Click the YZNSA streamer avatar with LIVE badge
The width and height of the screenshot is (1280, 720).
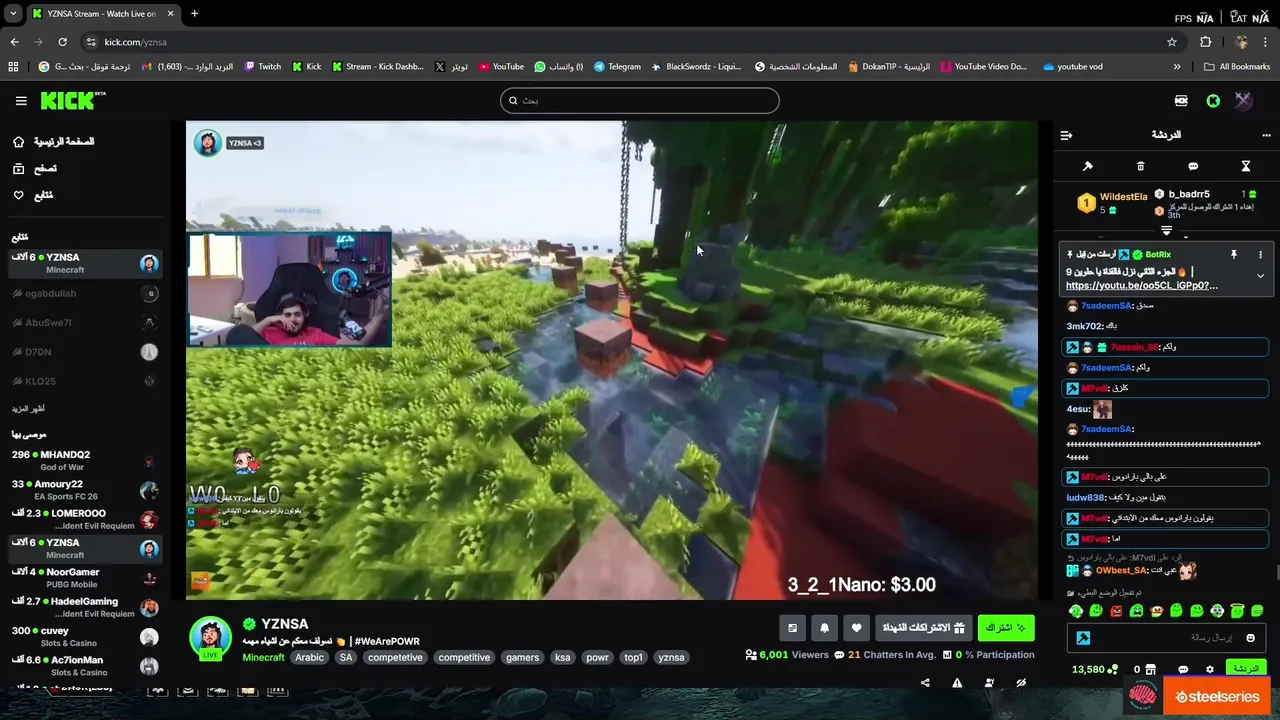[210, 639]
